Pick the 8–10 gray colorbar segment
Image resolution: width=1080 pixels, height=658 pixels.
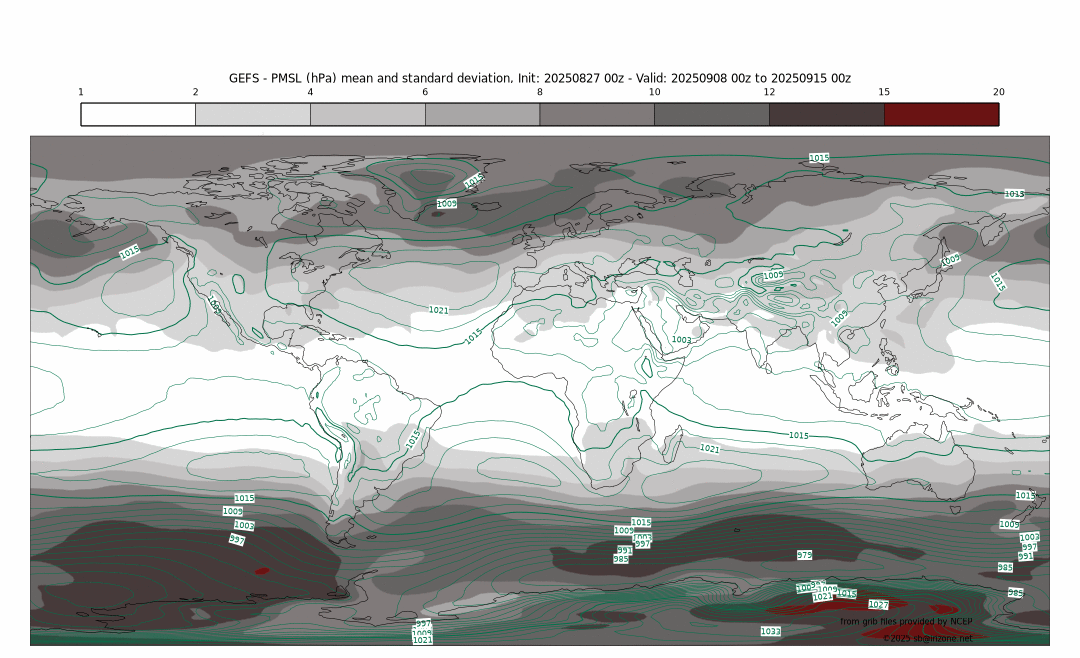[597, 114]
